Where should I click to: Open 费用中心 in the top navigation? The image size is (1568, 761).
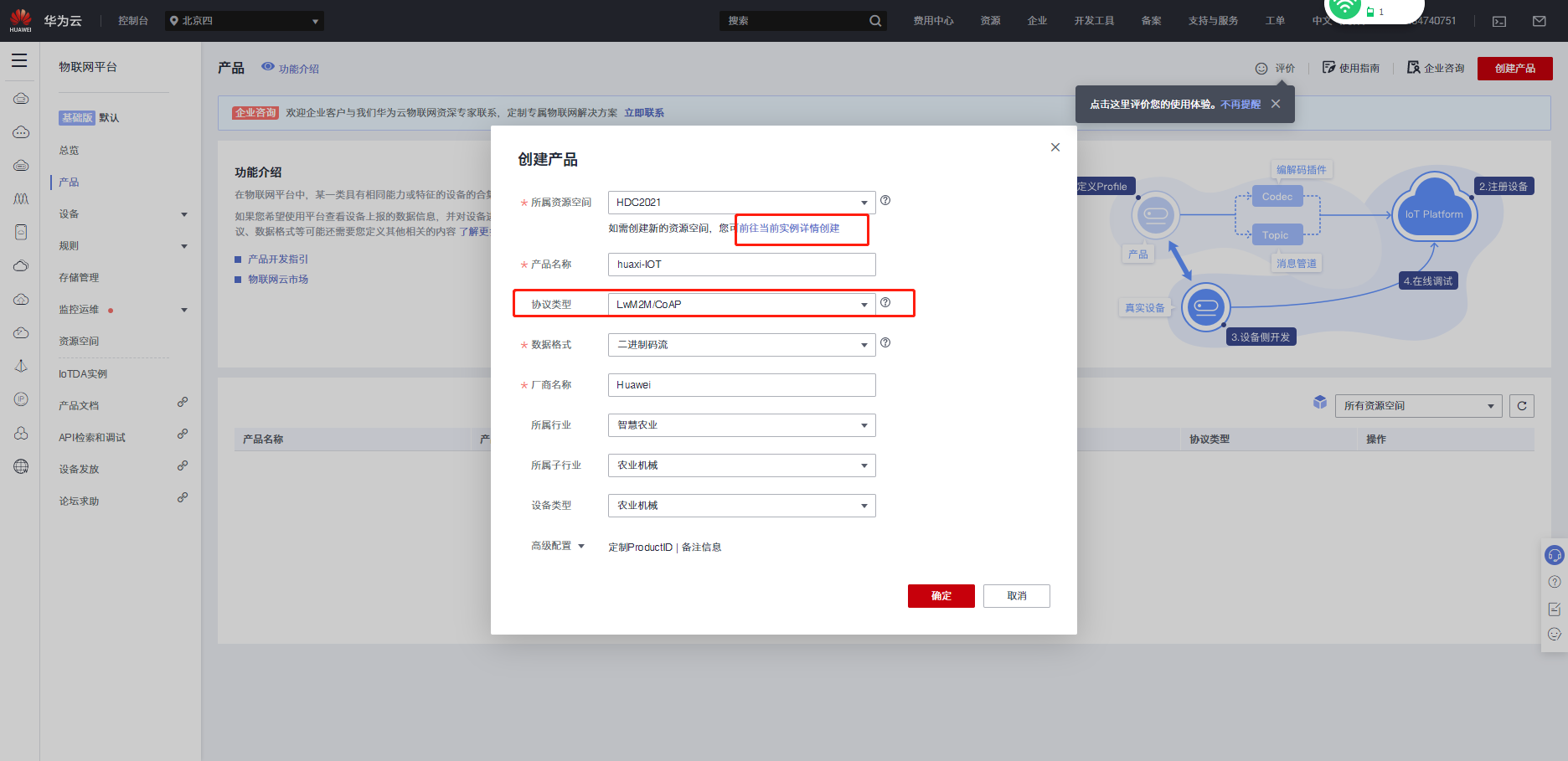click(x=933, y=21)
